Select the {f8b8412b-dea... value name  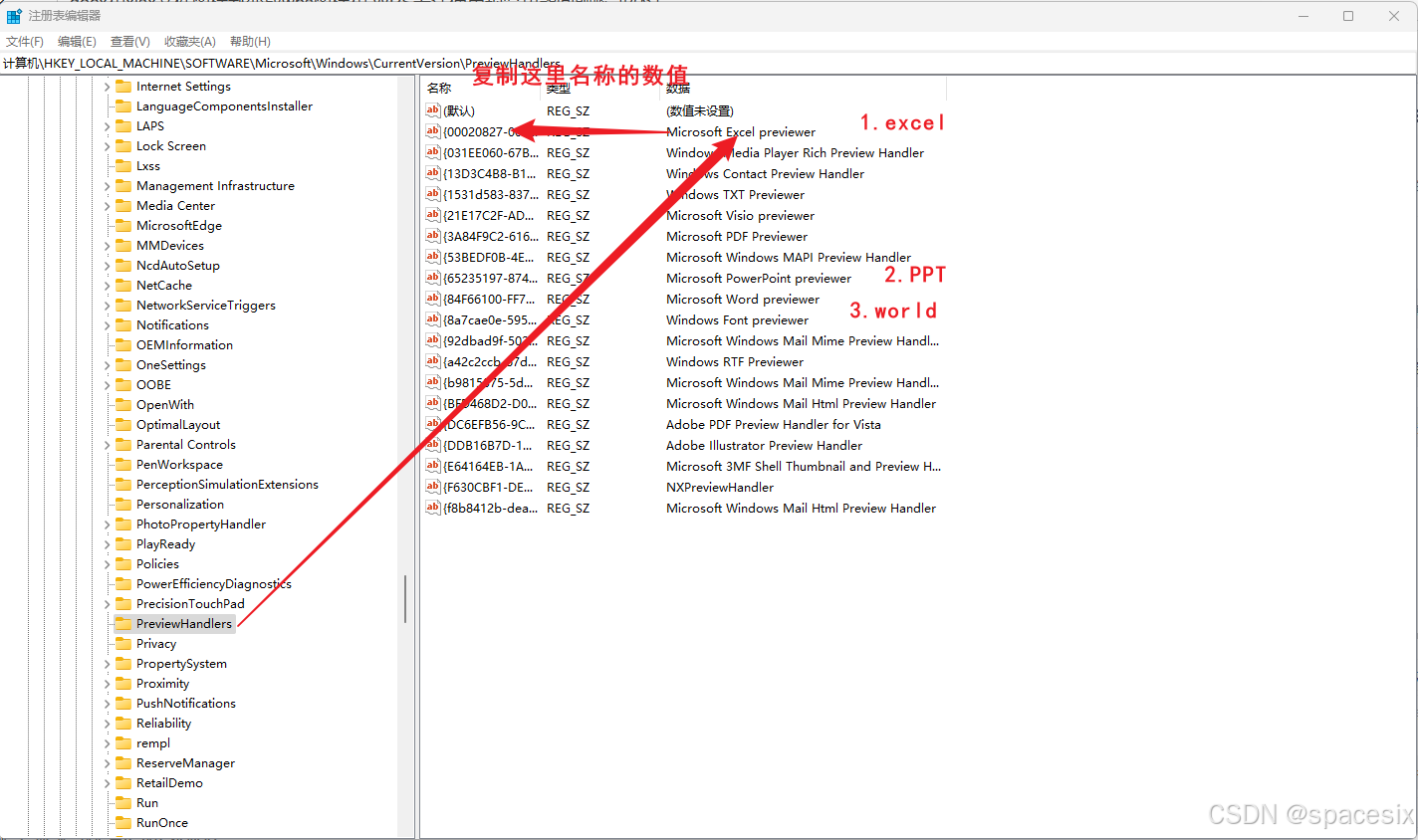coord(491,508)
